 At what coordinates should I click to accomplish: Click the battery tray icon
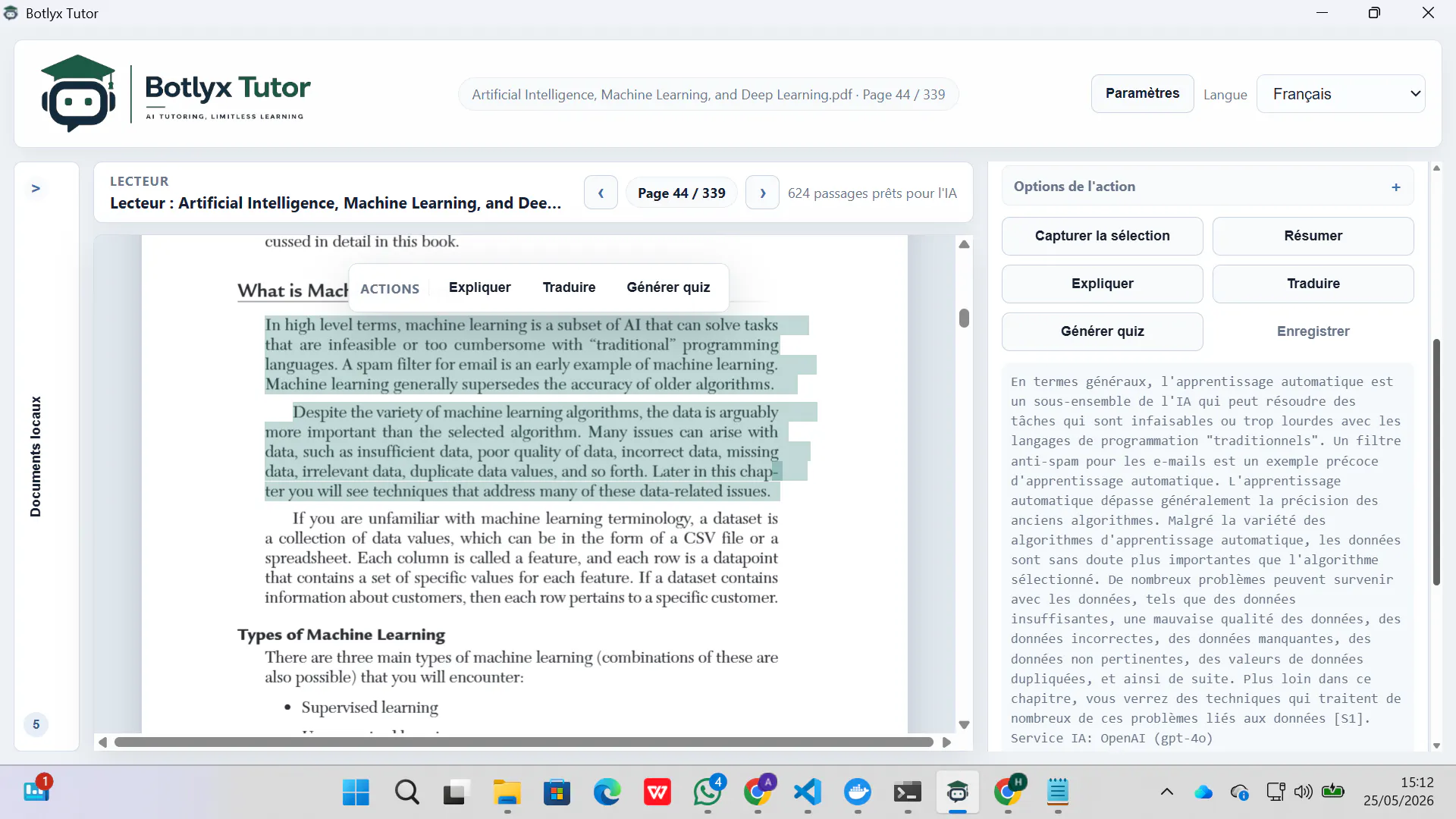tap(1332, 792)
